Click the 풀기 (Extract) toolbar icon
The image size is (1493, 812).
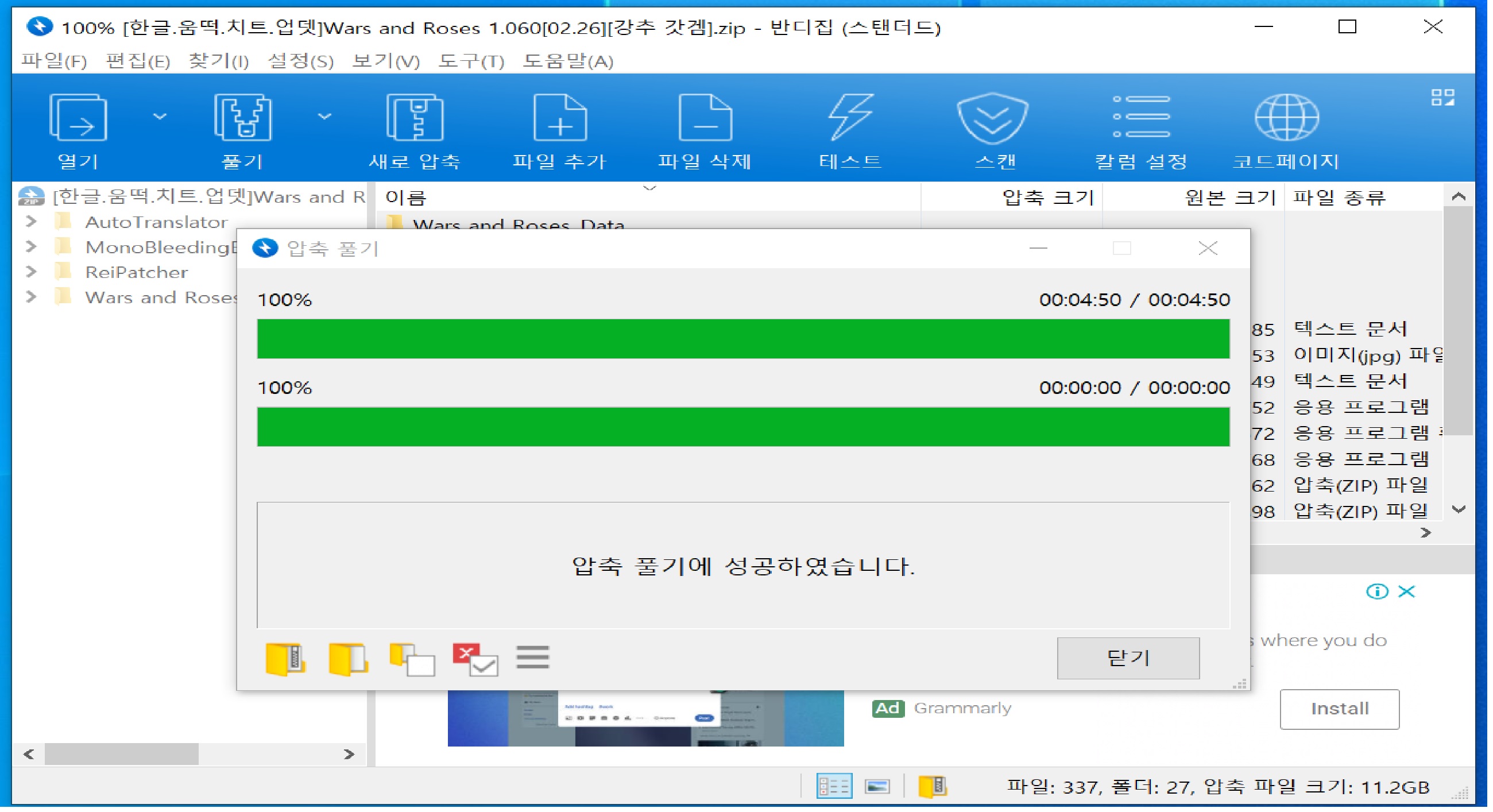click(243, 118)
